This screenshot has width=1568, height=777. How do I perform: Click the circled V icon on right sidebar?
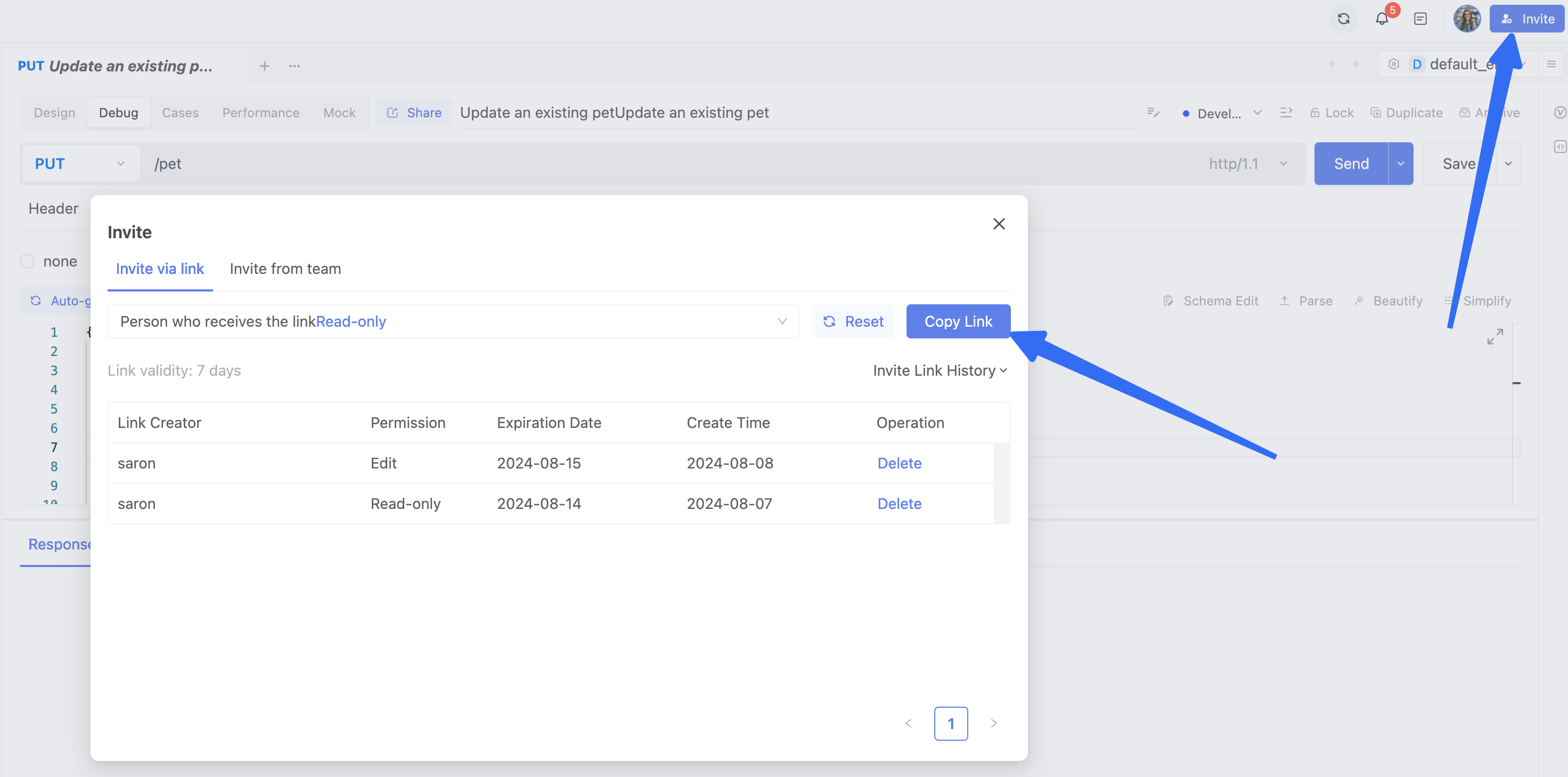click(1559, 112)
